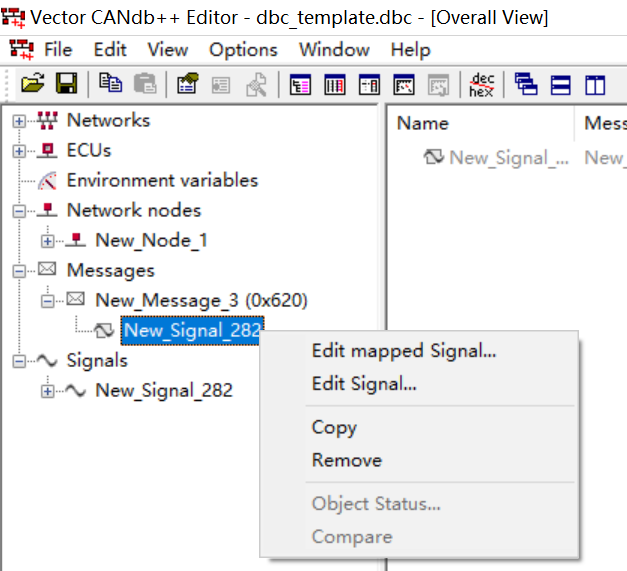The image size is (627, 571).
Task: Collapse the Network nodes branch
Action: (19, 211)
